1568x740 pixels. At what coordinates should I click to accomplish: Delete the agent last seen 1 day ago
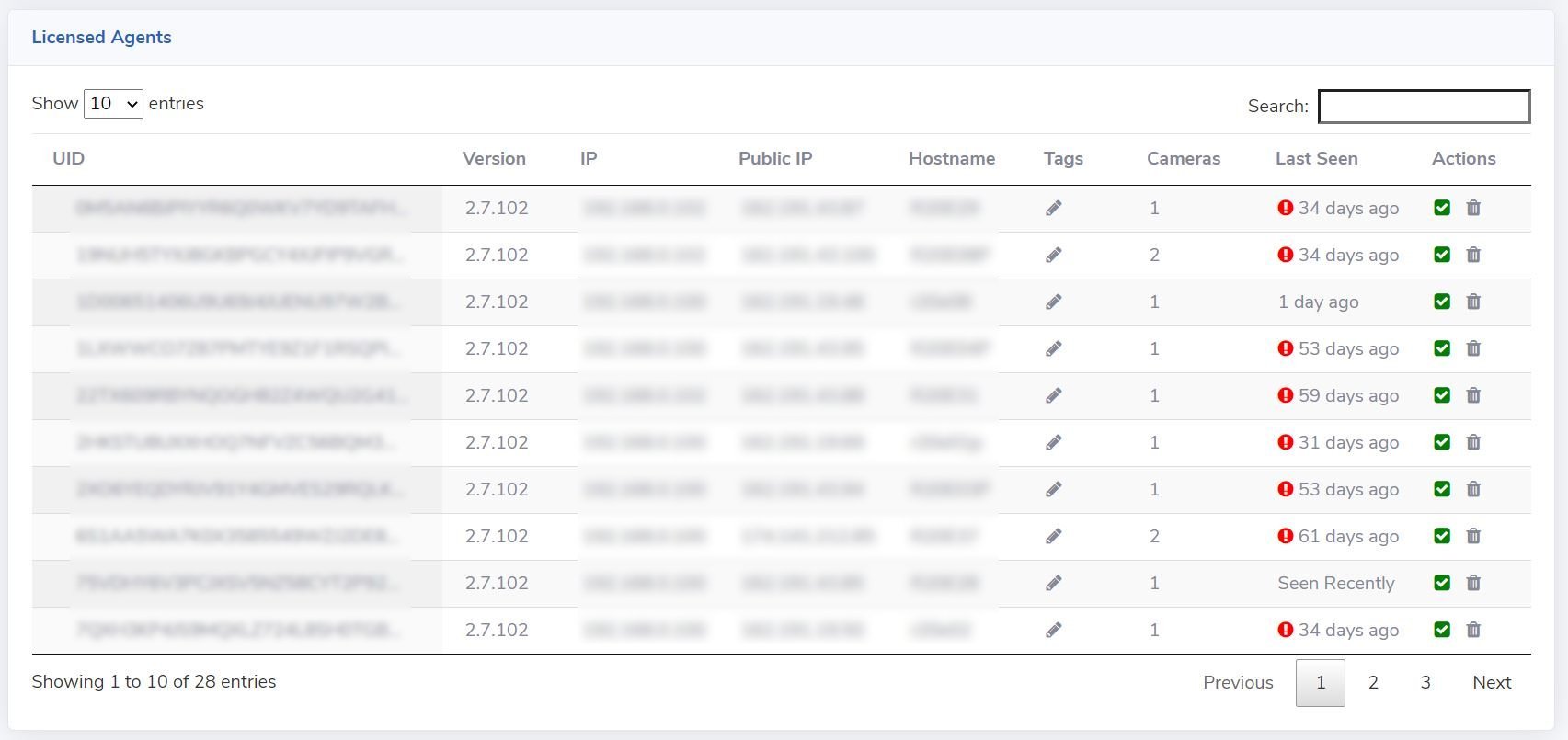click(x=1473, y=302)
